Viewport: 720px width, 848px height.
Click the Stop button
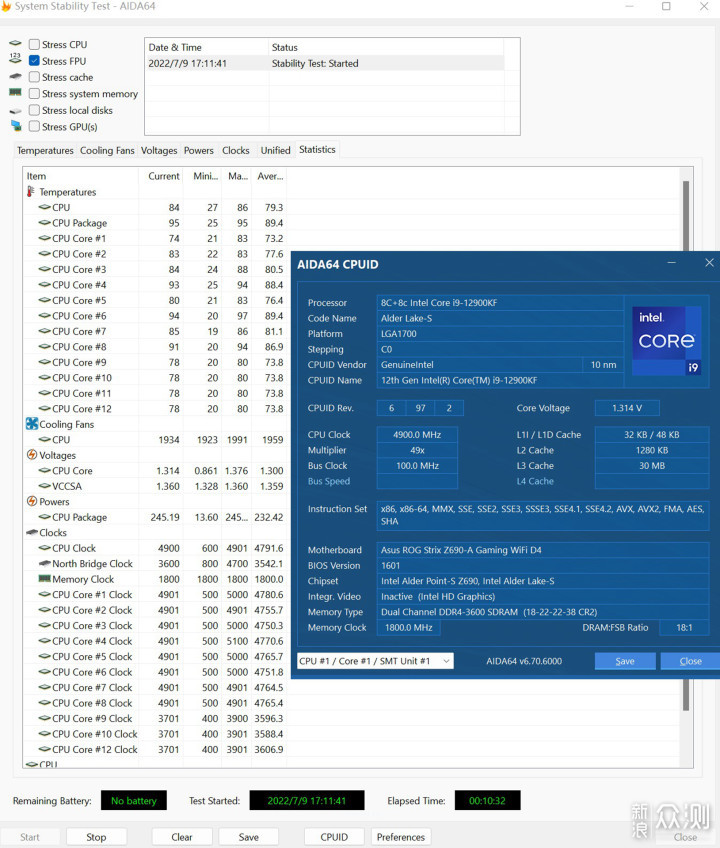[x=96, y=837]
